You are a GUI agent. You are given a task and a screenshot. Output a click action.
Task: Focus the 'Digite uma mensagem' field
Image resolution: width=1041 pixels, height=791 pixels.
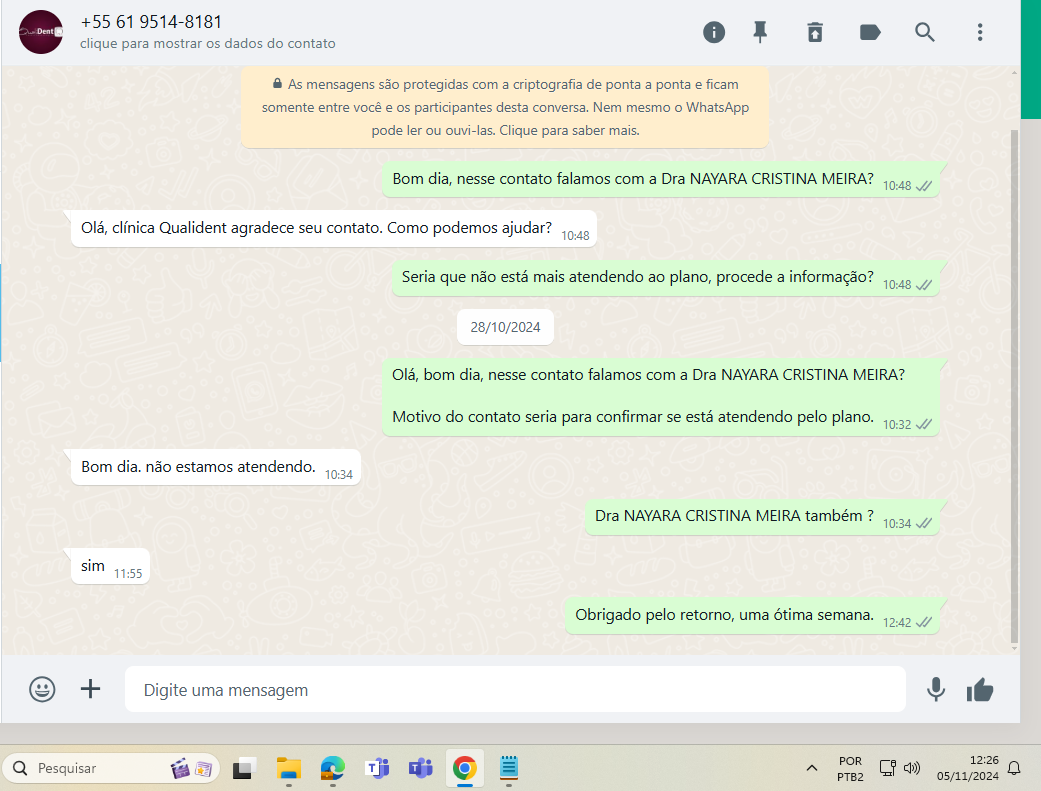(x=515, y=689)
